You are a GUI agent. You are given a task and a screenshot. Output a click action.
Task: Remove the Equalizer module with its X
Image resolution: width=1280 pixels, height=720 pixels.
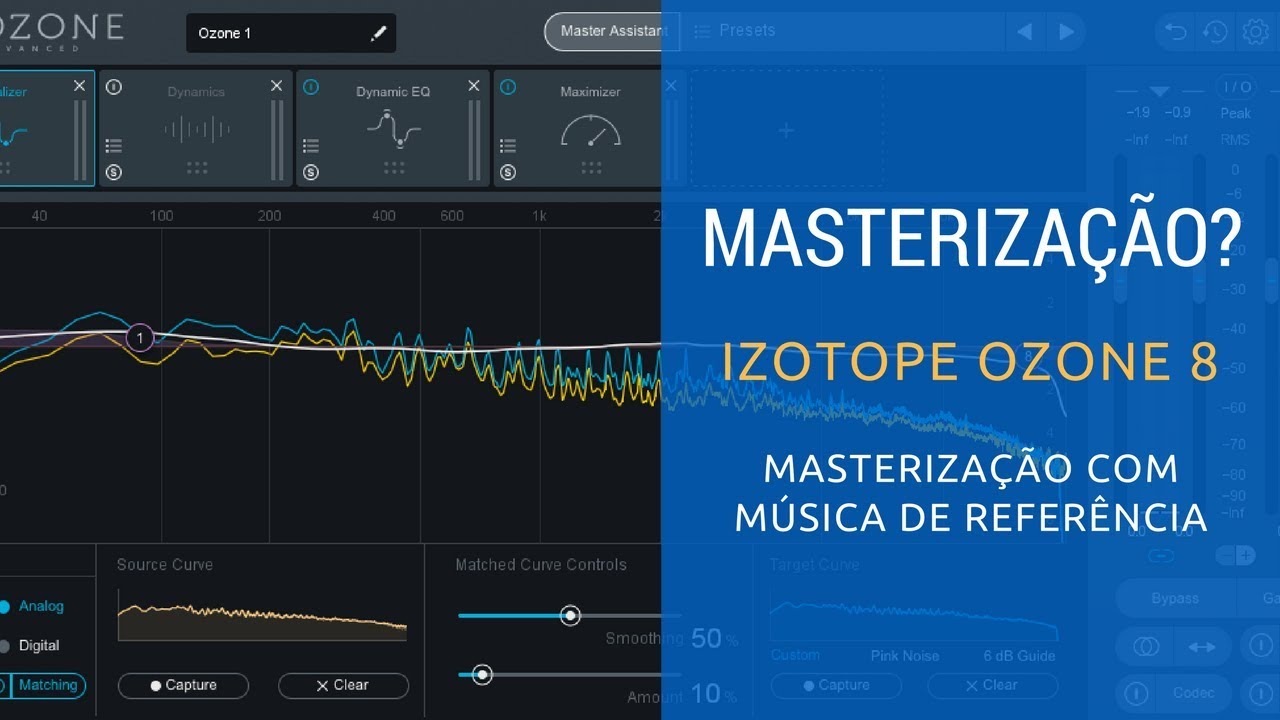(x=80, y=86)
